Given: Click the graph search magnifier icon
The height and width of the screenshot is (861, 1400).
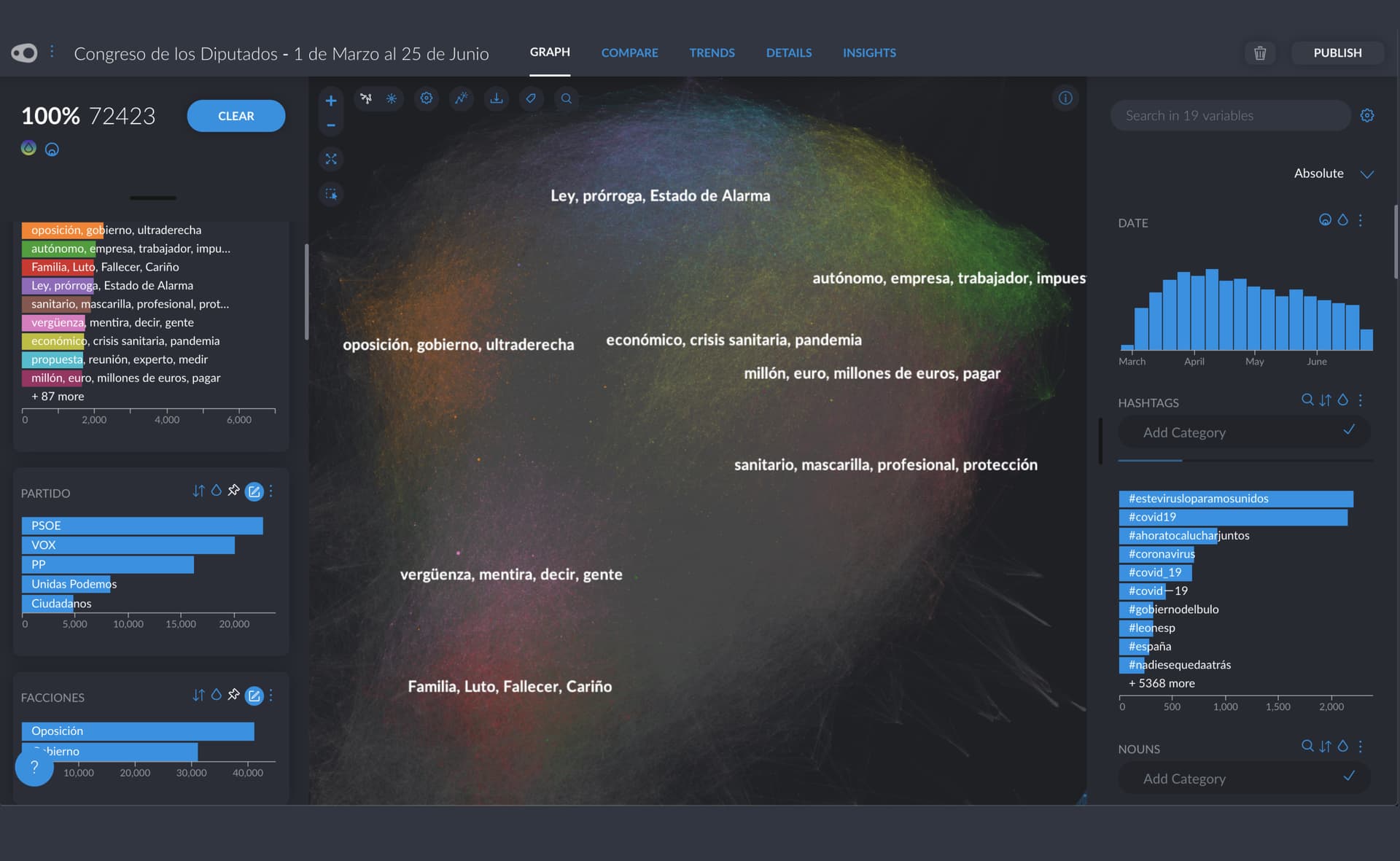Looking at the screenshot, I should (x=567, y=98).
